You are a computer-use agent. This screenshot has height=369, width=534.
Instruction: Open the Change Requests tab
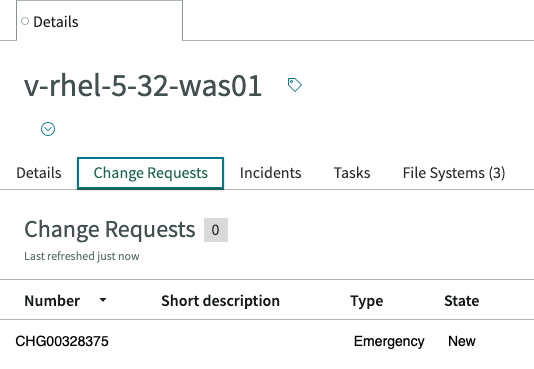[x=151, y=173]
